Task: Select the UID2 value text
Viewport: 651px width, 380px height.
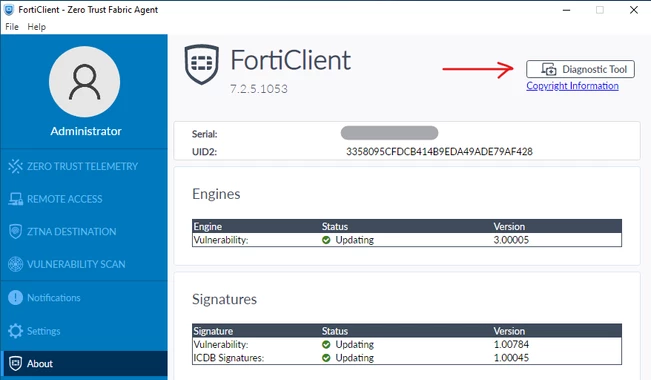Action: pos(439,152)
